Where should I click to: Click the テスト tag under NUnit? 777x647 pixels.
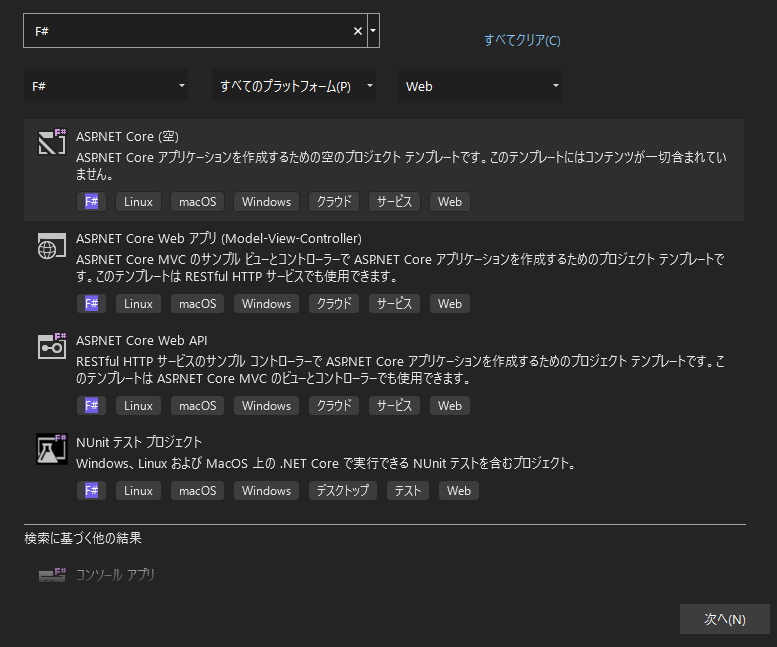[407, 491]
